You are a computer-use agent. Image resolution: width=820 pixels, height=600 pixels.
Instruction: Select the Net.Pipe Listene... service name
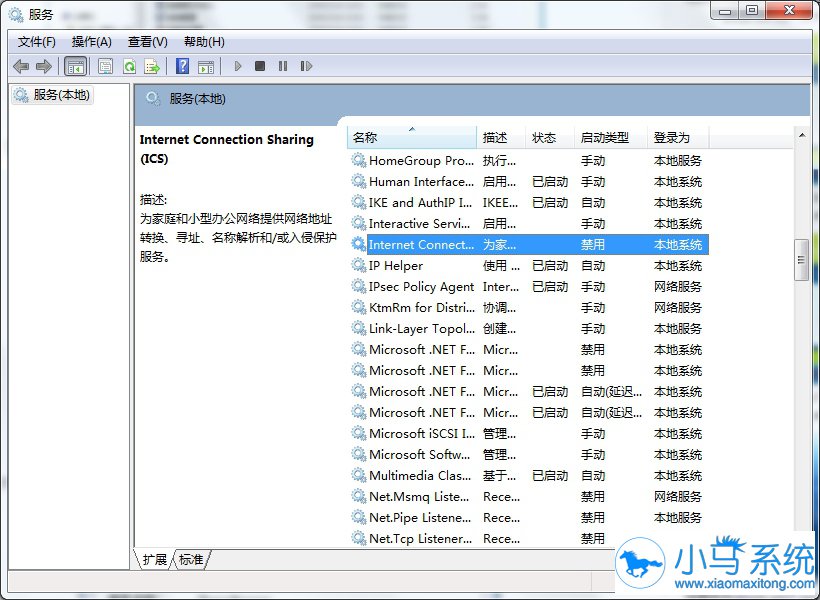(420, 517)
